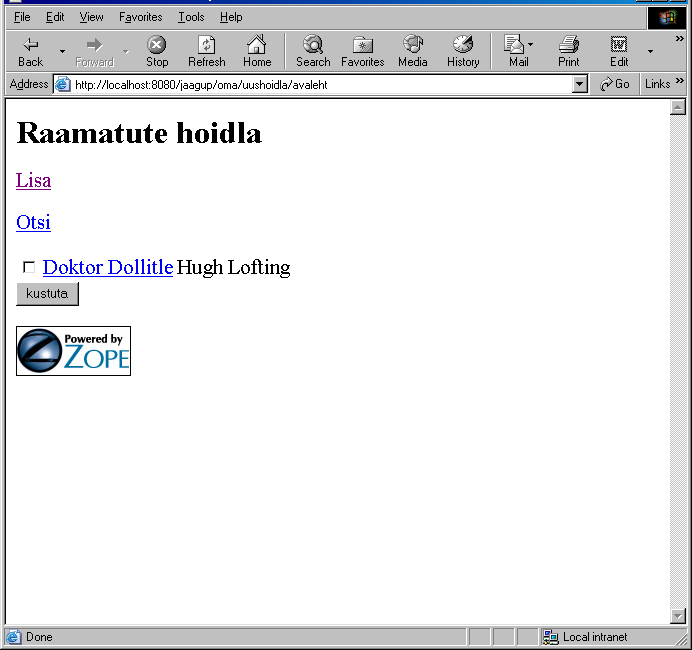Open the Doktor Dollitle book link
692x650 pixels.
(x=108, y=267)
